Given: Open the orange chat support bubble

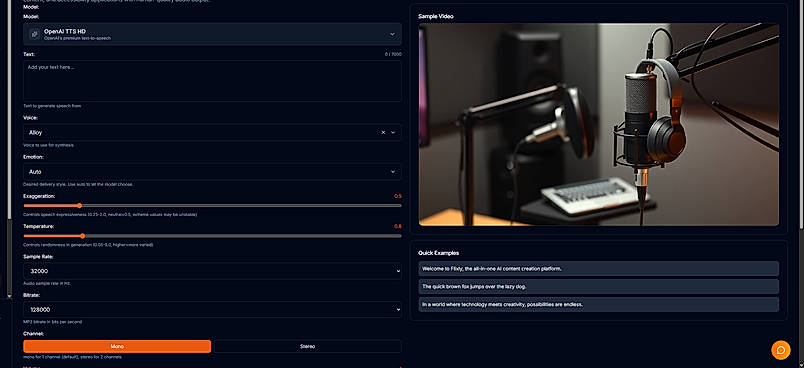Looking at the screenshot, I should tap(780, 350).
